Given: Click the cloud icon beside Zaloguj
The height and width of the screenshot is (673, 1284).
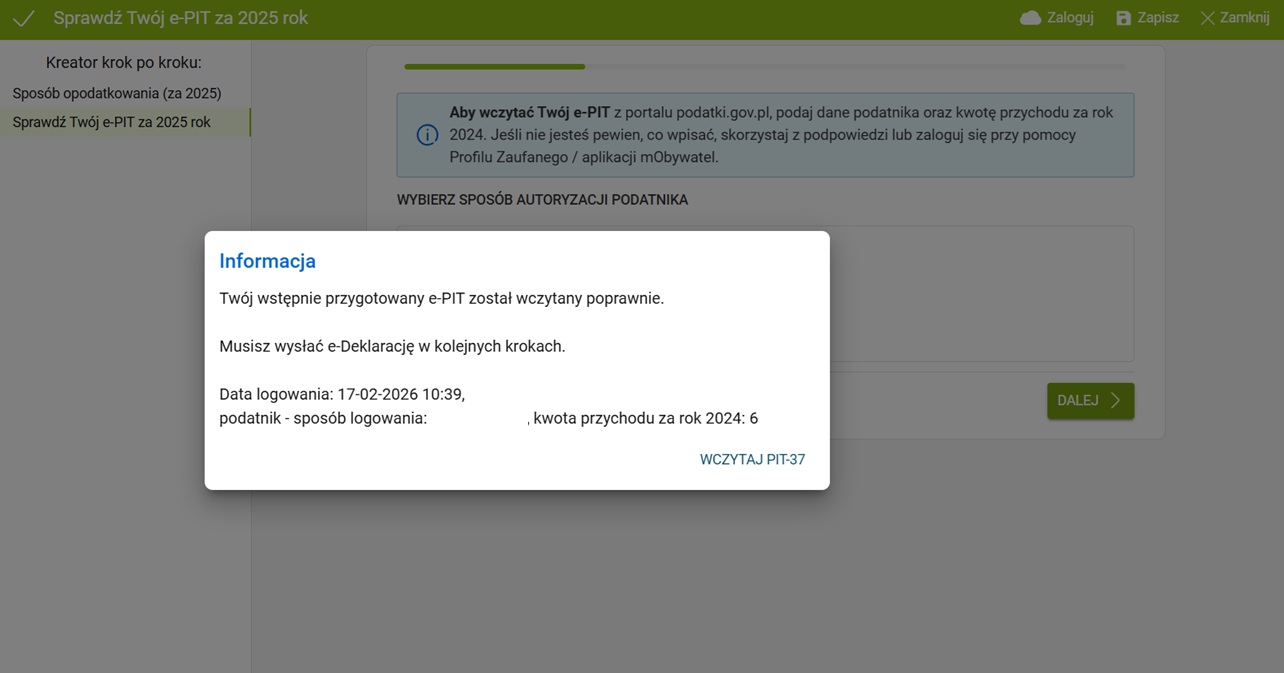Looking at the screenshot, I should [1030, 18].
